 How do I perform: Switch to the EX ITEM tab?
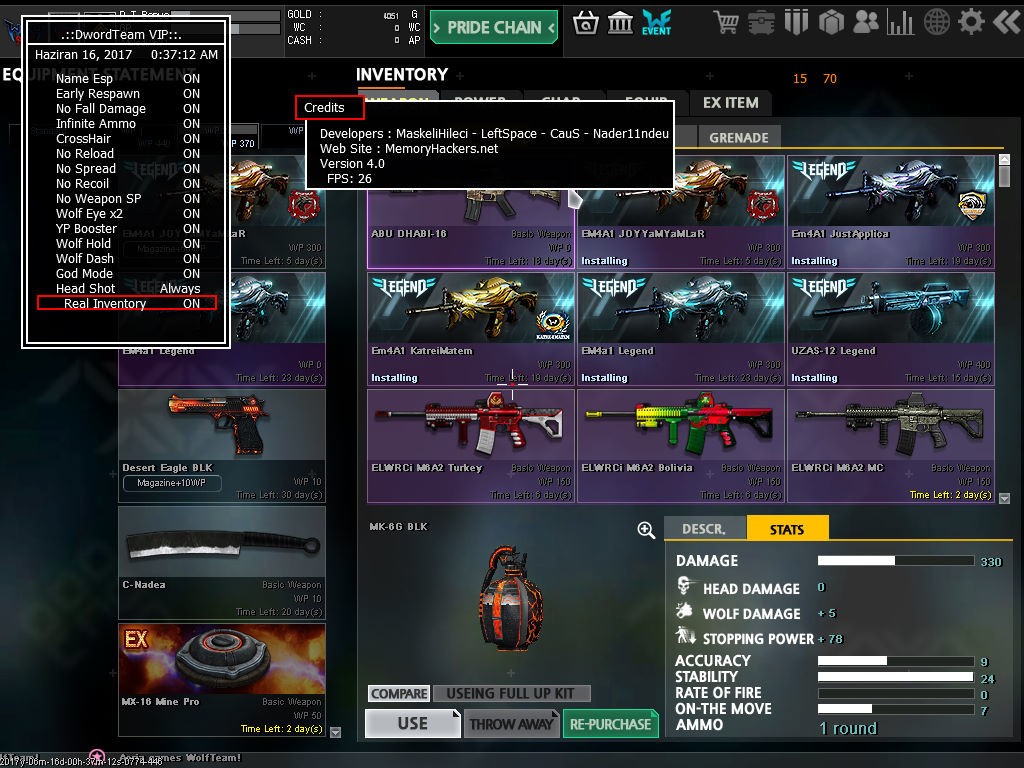[731, 103]
